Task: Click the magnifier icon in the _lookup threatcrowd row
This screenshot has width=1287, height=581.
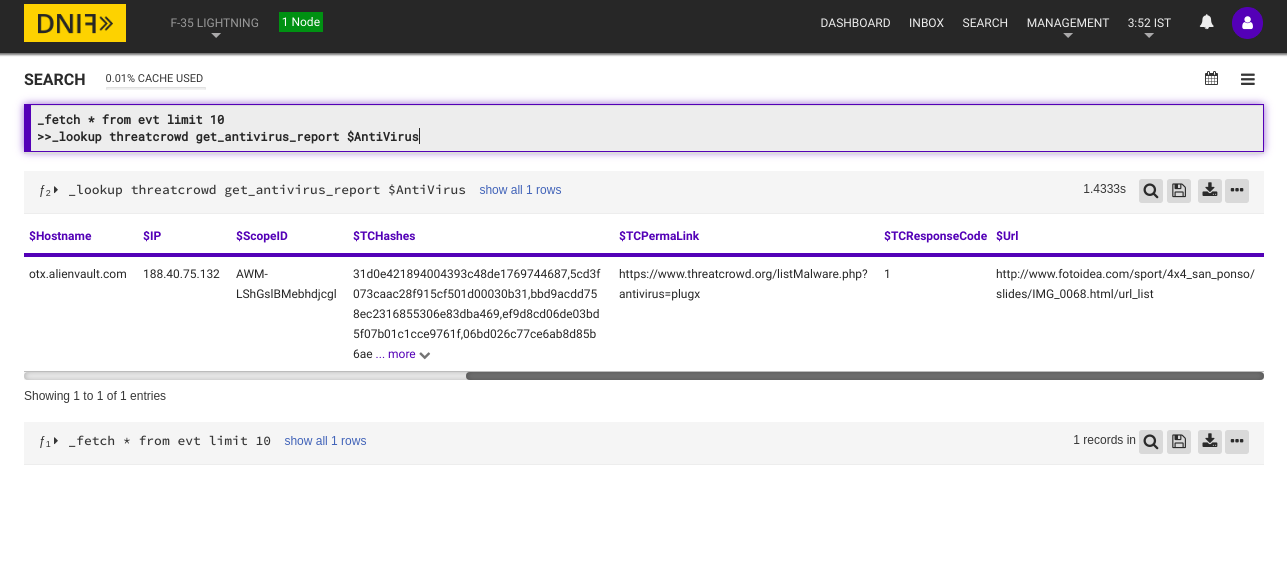Action: point(1151,191)
